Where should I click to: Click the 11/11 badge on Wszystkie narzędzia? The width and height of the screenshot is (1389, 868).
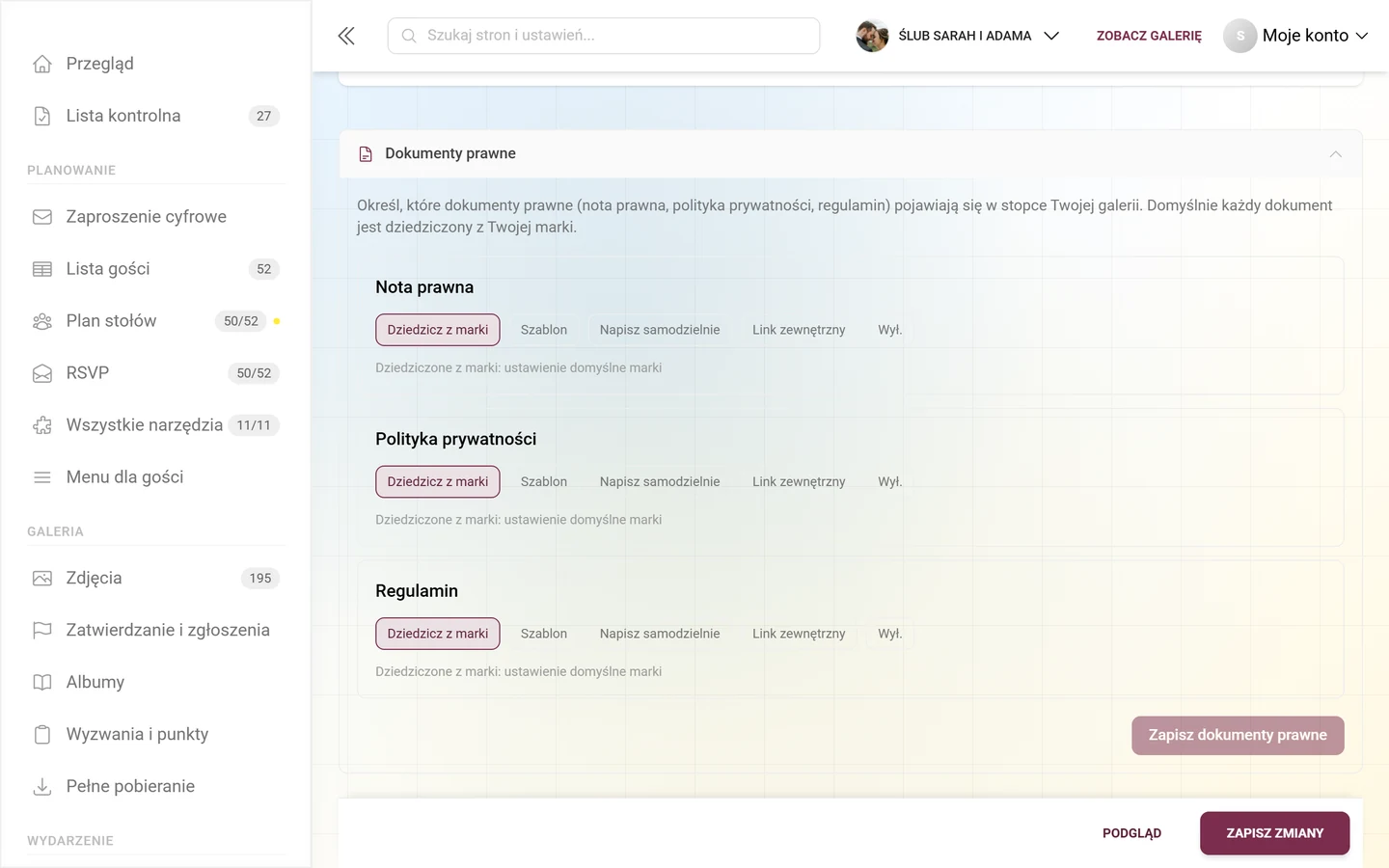(x=254, y=425)
